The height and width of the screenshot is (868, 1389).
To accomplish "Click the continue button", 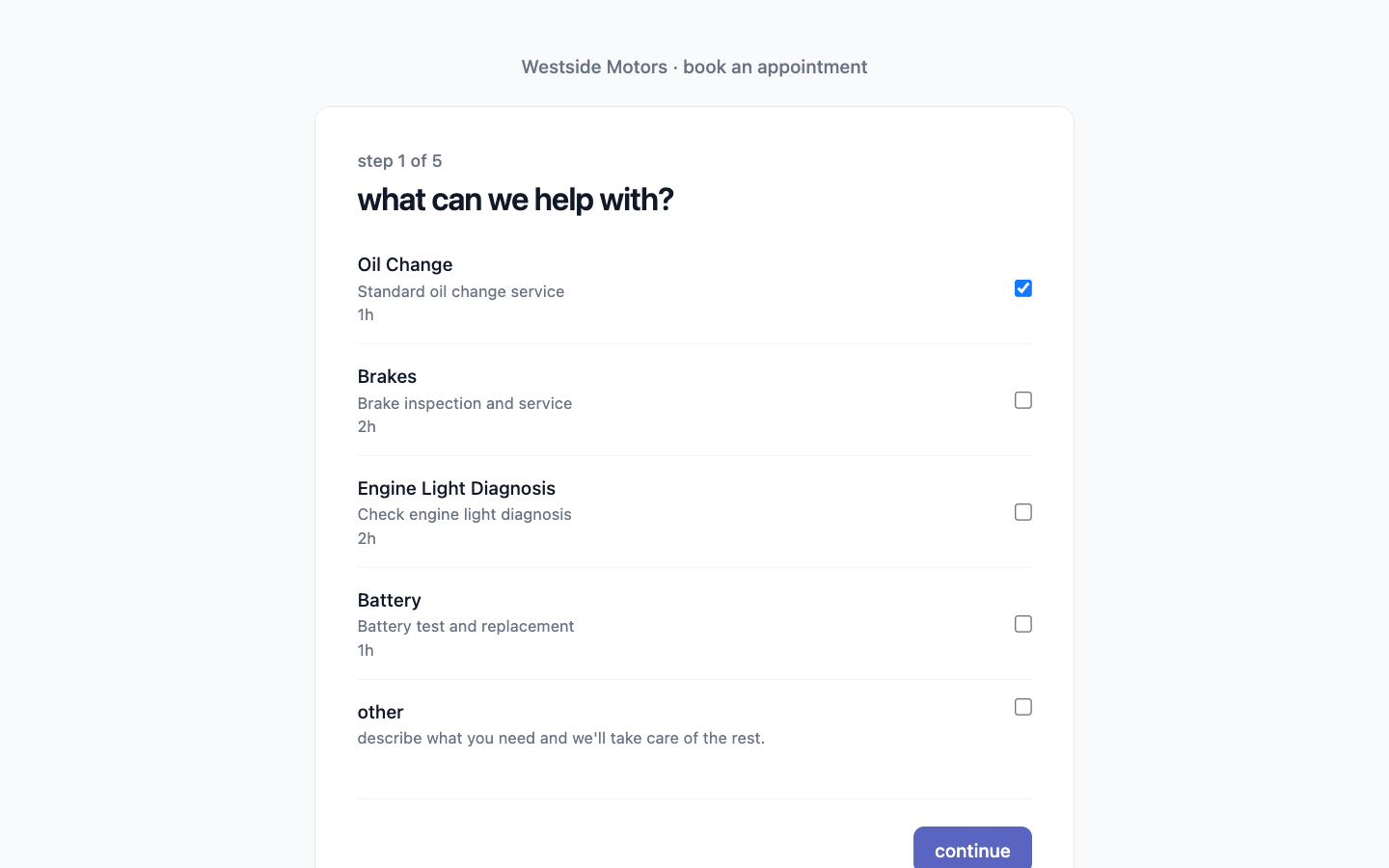I will tap(972, 848).
